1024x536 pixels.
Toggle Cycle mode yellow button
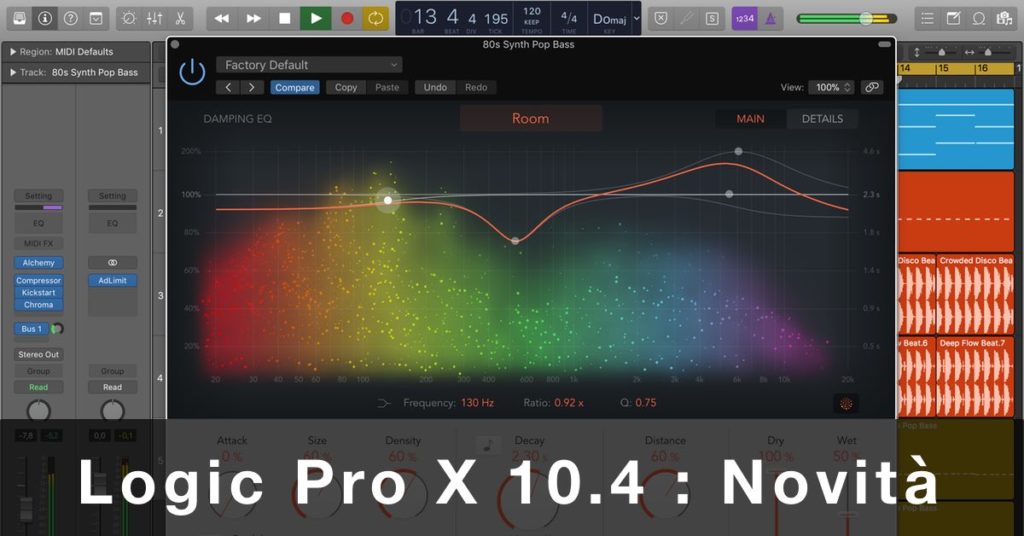[x=376, y=18]
